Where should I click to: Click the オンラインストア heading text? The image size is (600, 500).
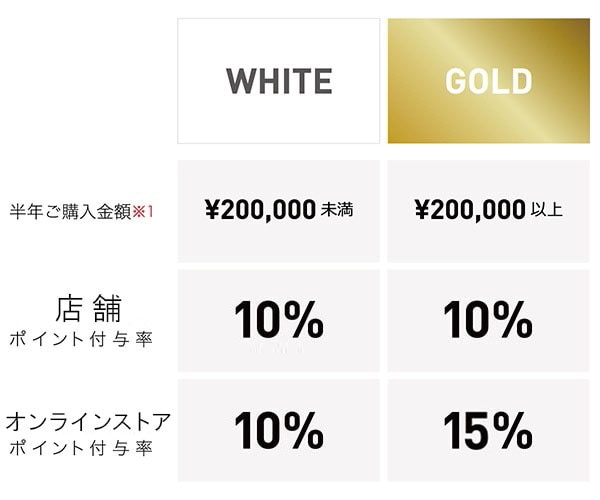point(88,422)
